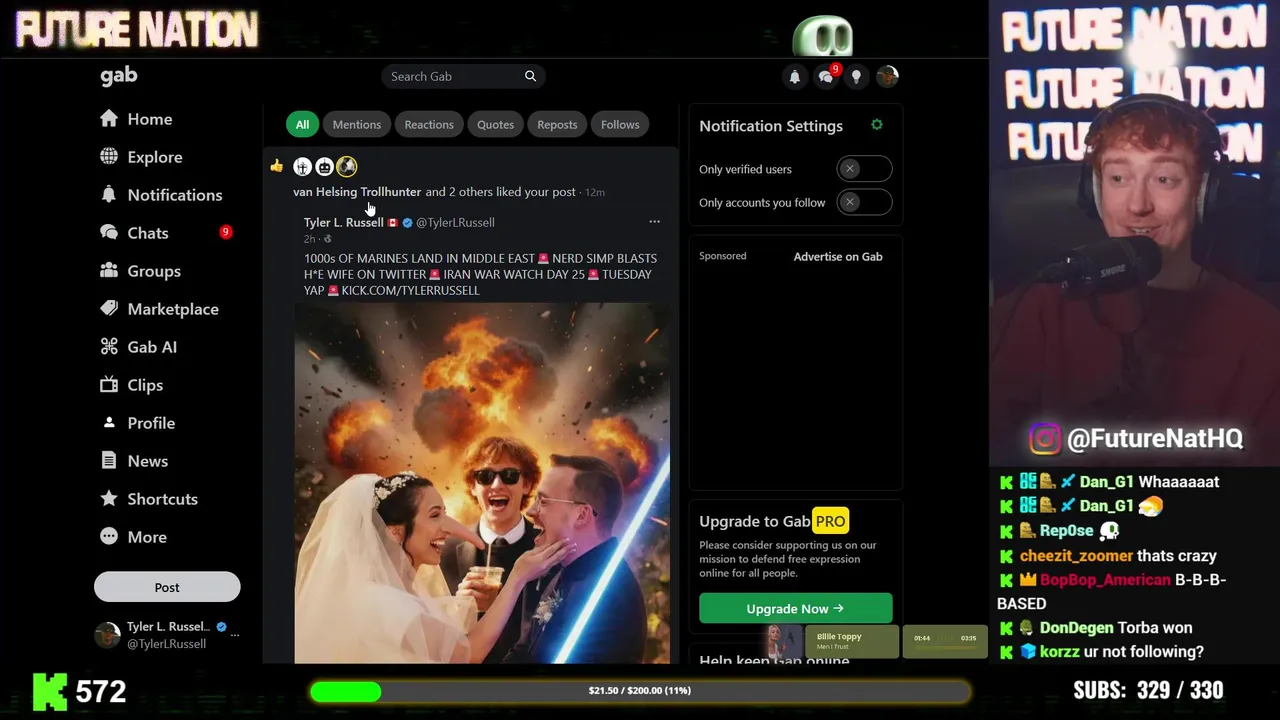Screen dimensions: 1280x720
Task: Toggle Only verified users switch
Action: 864,169
